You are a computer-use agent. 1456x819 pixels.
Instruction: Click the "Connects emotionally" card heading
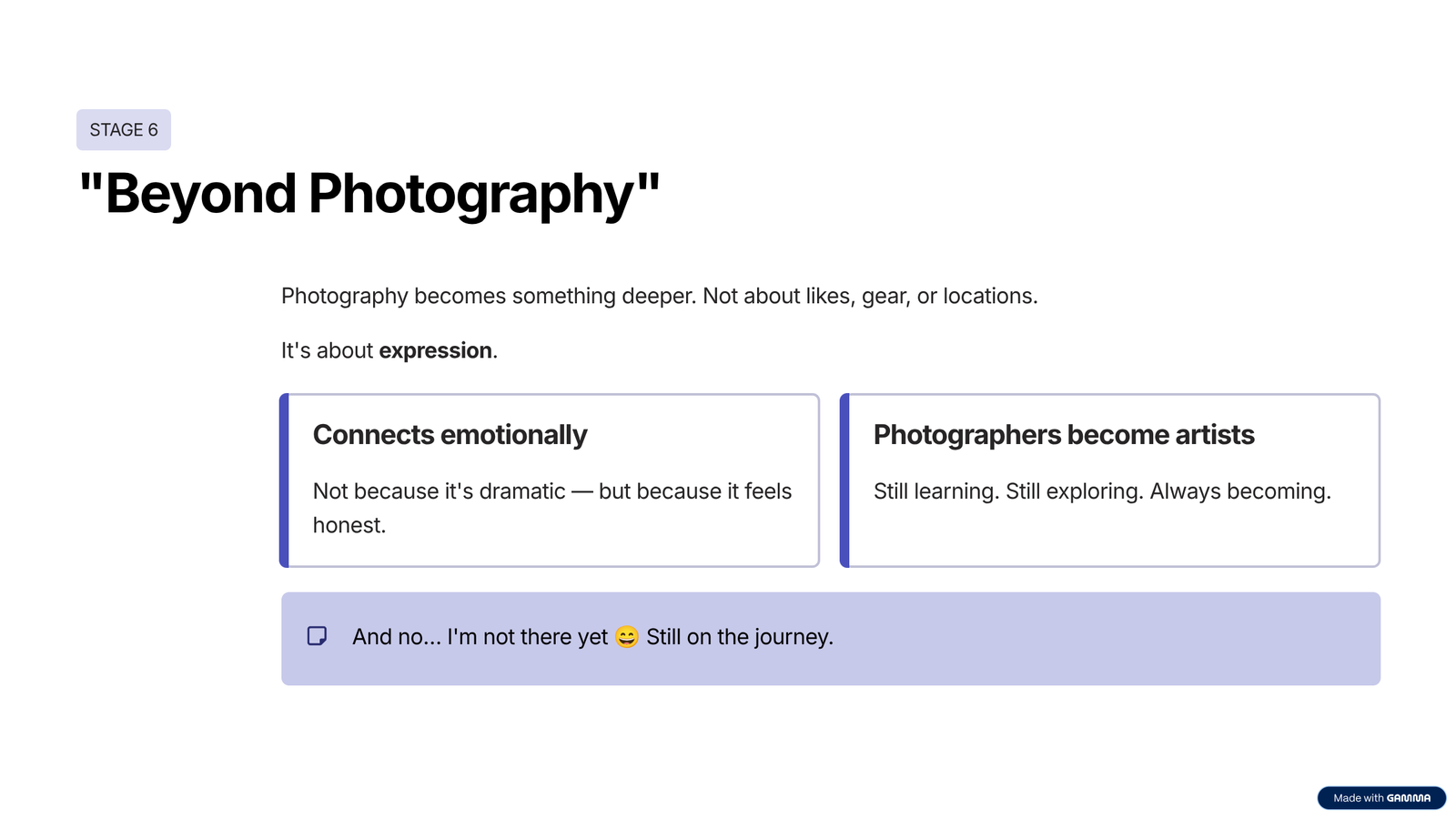(450, 435)
